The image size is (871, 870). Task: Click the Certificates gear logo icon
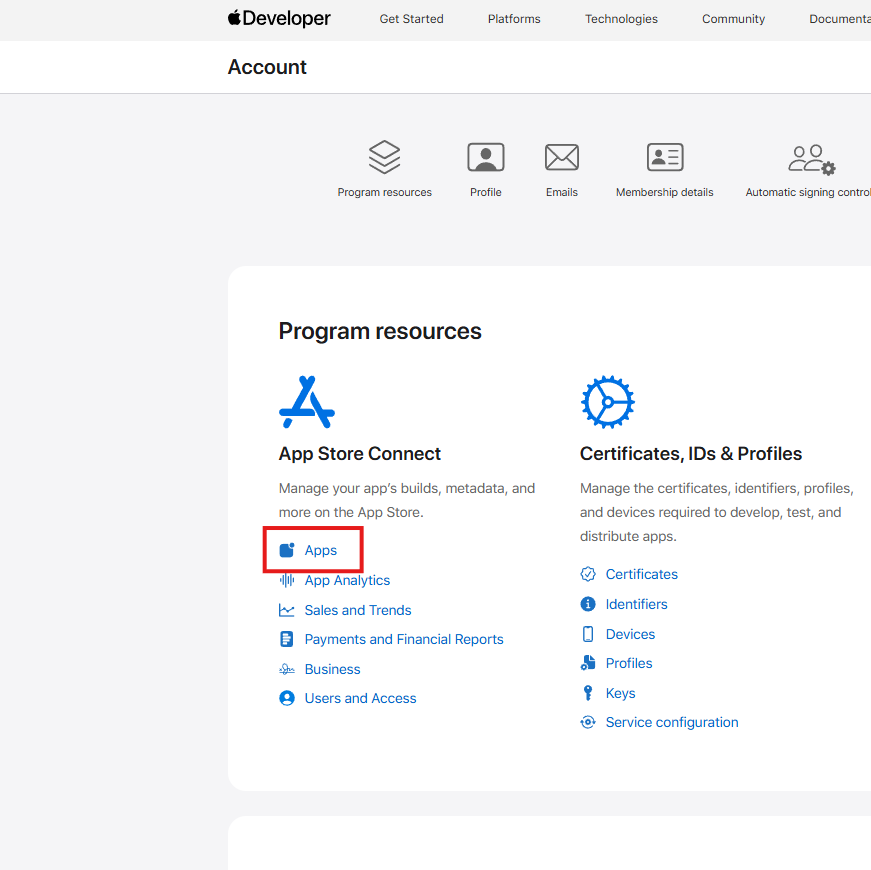(608, 402)
